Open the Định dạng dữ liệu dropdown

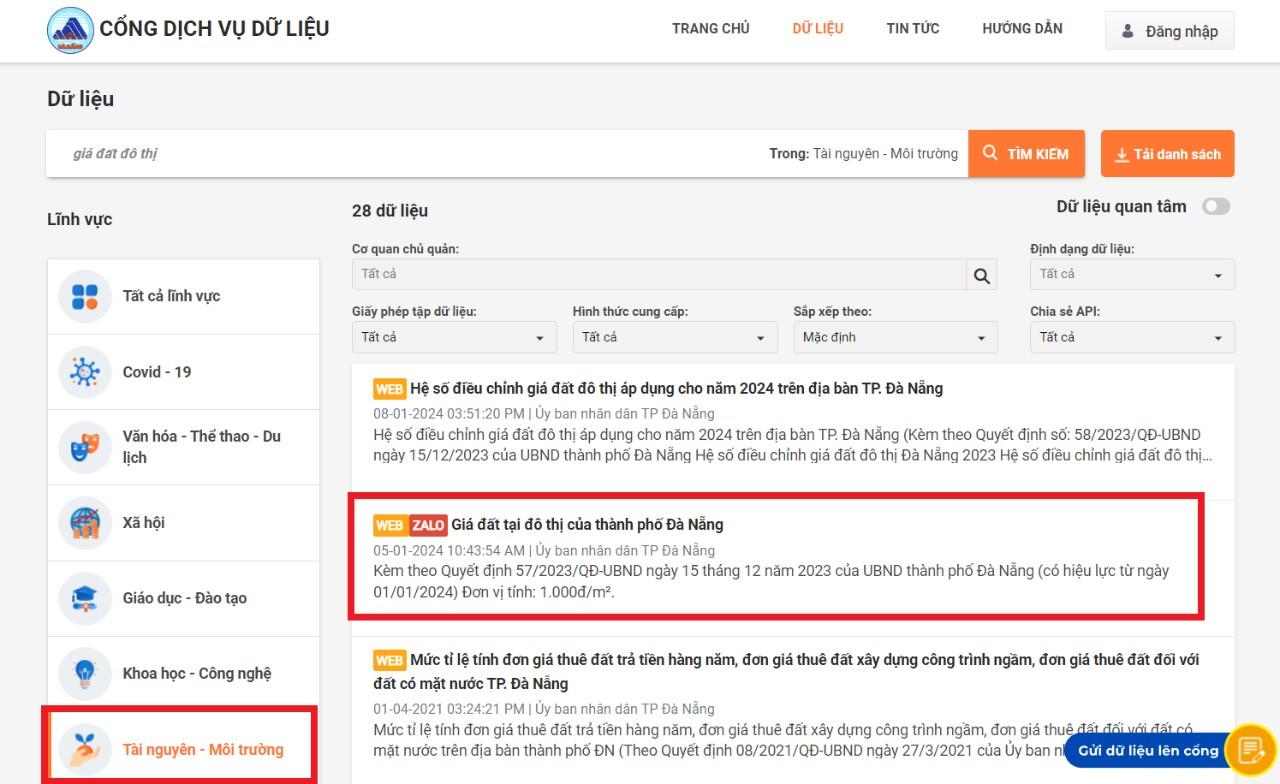[1132, 274]
